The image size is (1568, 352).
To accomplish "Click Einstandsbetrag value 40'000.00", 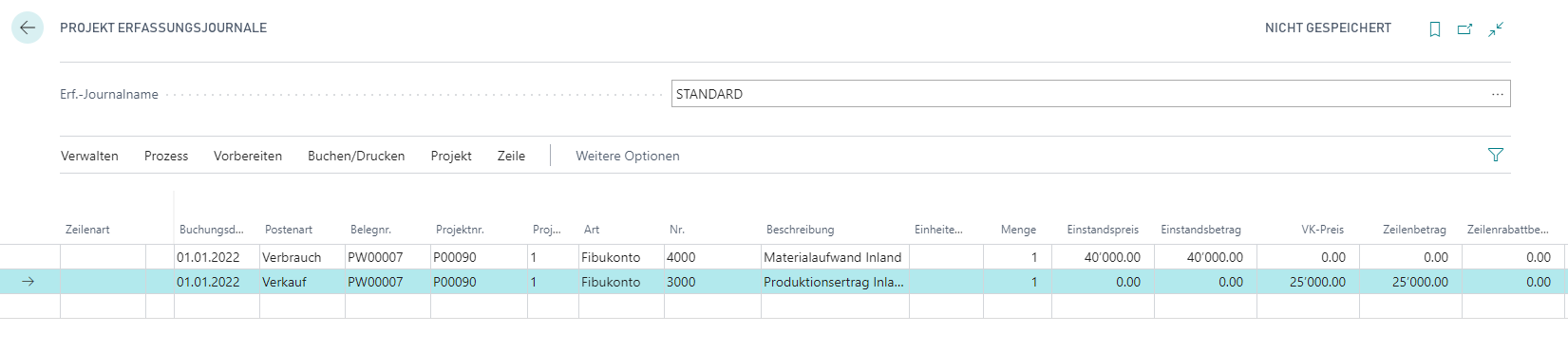I will (x=1205, y=257).
